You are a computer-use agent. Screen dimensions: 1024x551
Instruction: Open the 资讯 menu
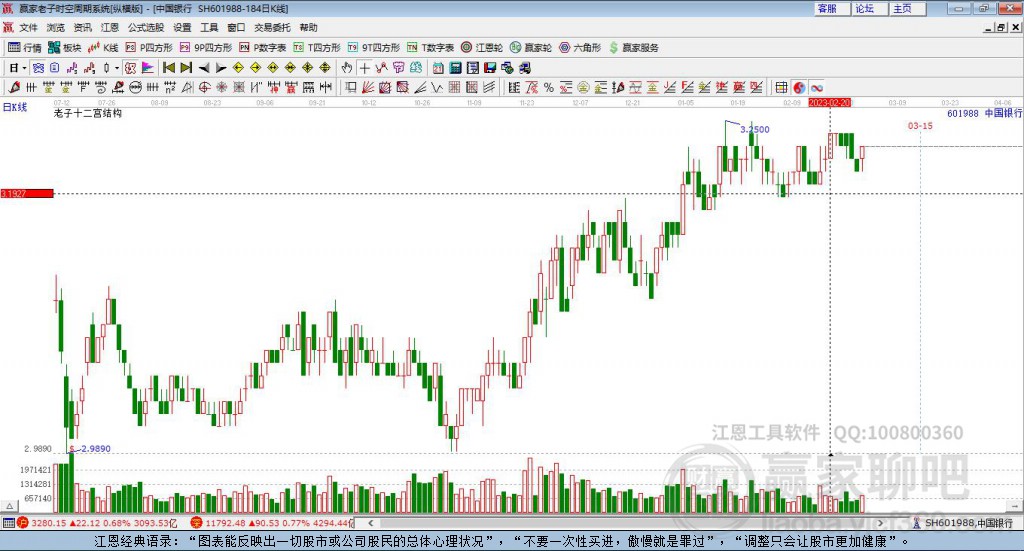point(82,27)
